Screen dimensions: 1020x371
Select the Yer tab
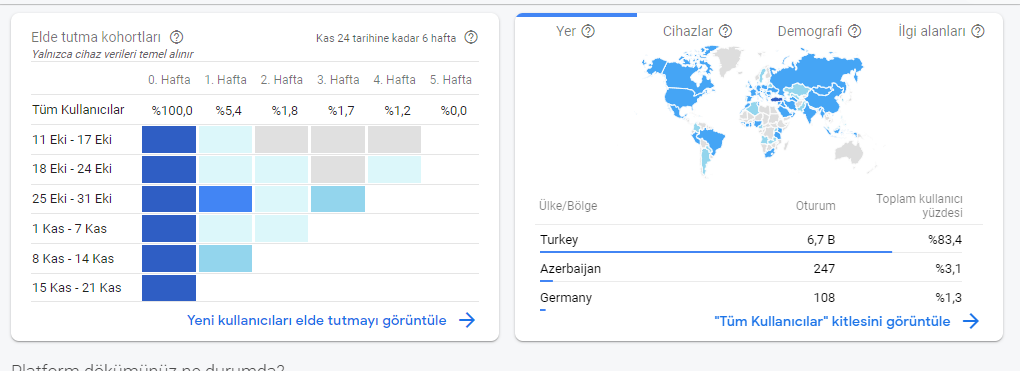click(x=576, y=31)
